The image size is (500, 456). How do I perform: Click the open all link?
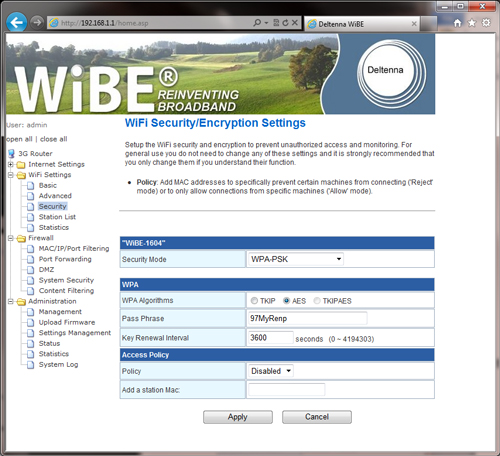(x=19, y=139)
